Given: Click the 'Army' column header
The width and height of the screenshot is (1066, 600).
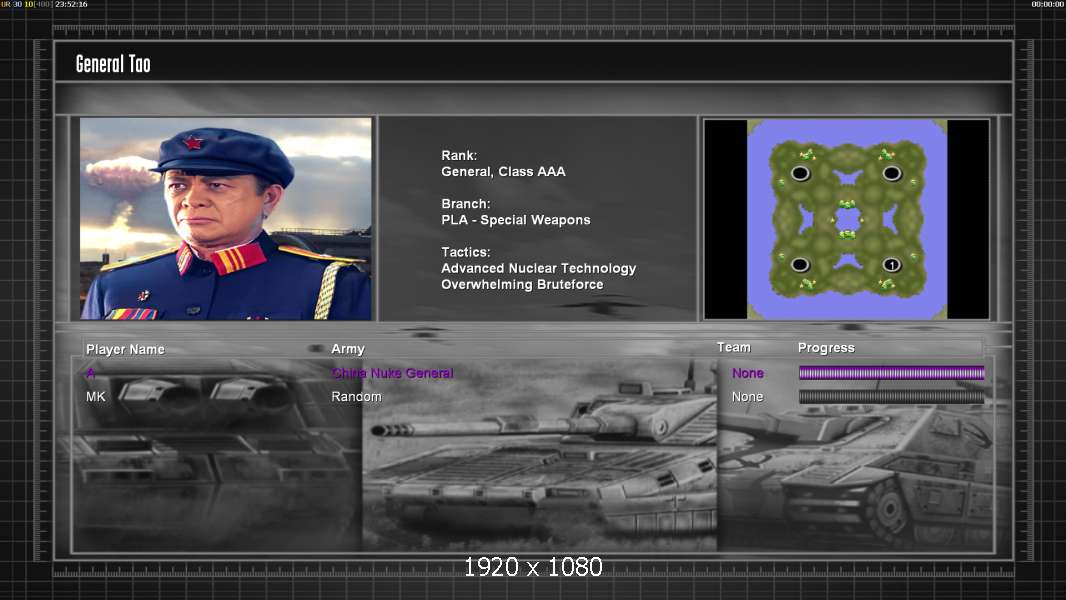Looking at the screenshot, I should pos(348,349).
